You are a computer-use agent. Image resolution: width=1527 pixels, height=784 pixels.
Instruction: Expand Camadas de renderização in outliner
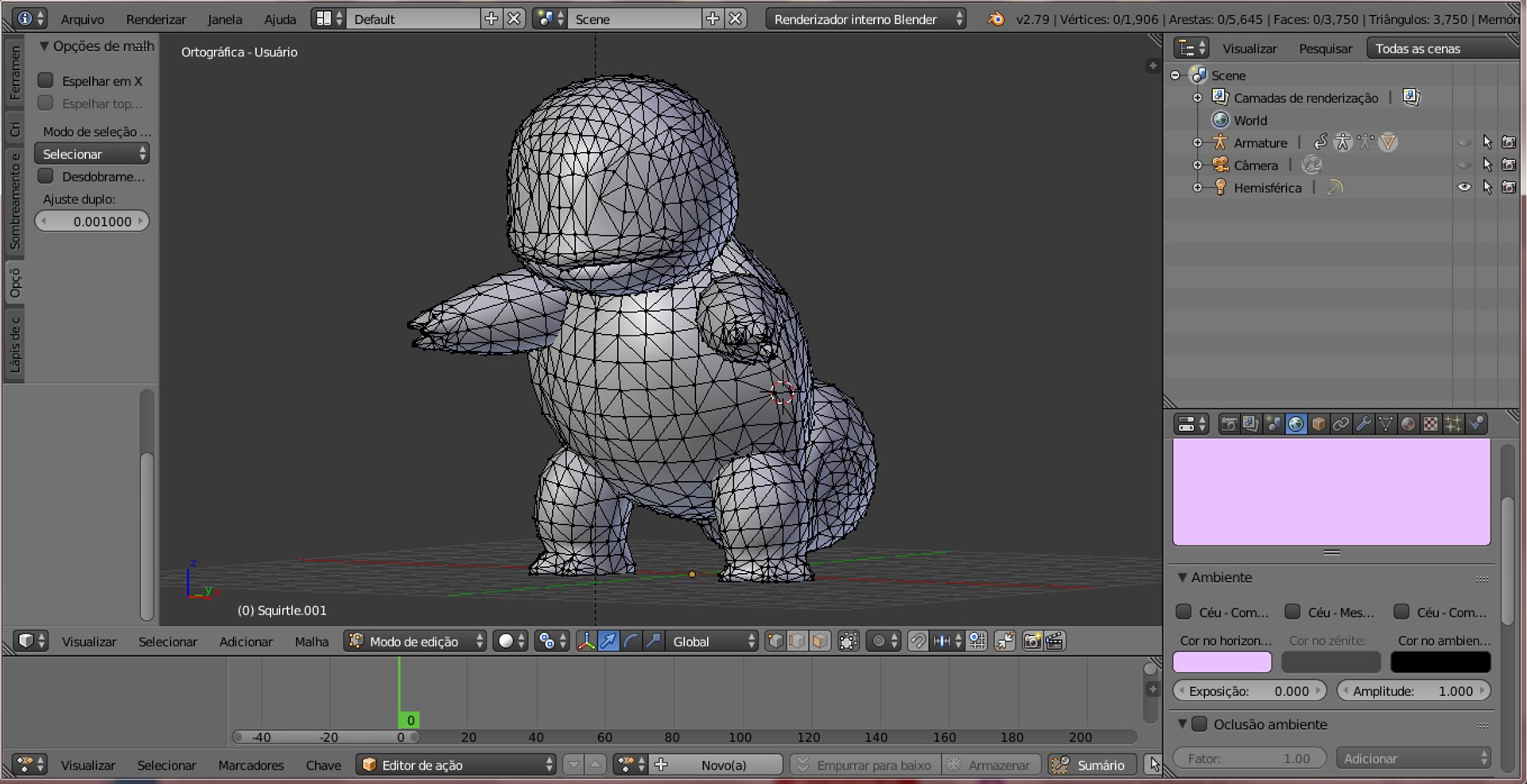pos(1198,97)
